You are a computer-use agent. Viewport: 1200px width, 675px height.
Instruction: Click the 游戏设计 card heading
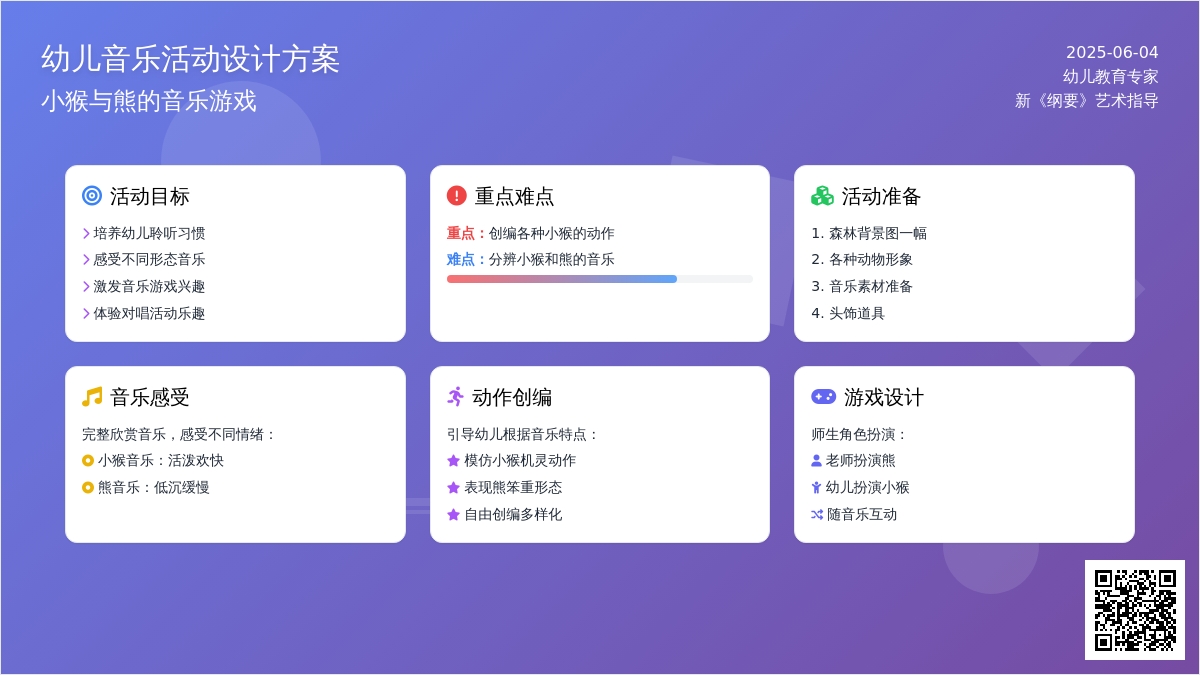click(x=884, y=397)
